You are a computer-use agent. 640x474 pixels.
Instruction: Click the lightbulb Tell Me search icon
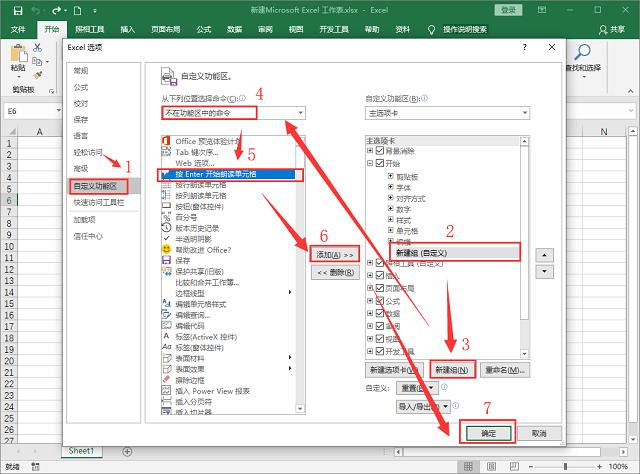(x=431, y=29)
